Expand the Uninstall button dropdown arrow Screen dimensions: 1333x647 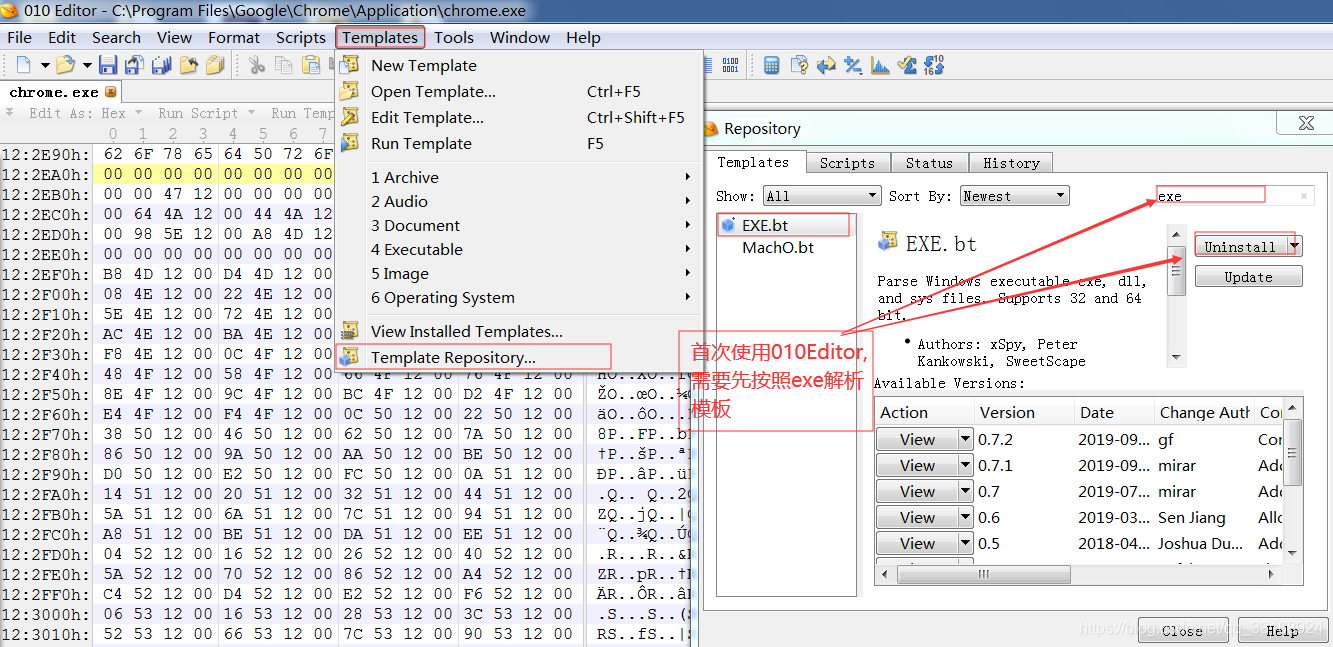pyautogui.click(x=1295, y=246)
